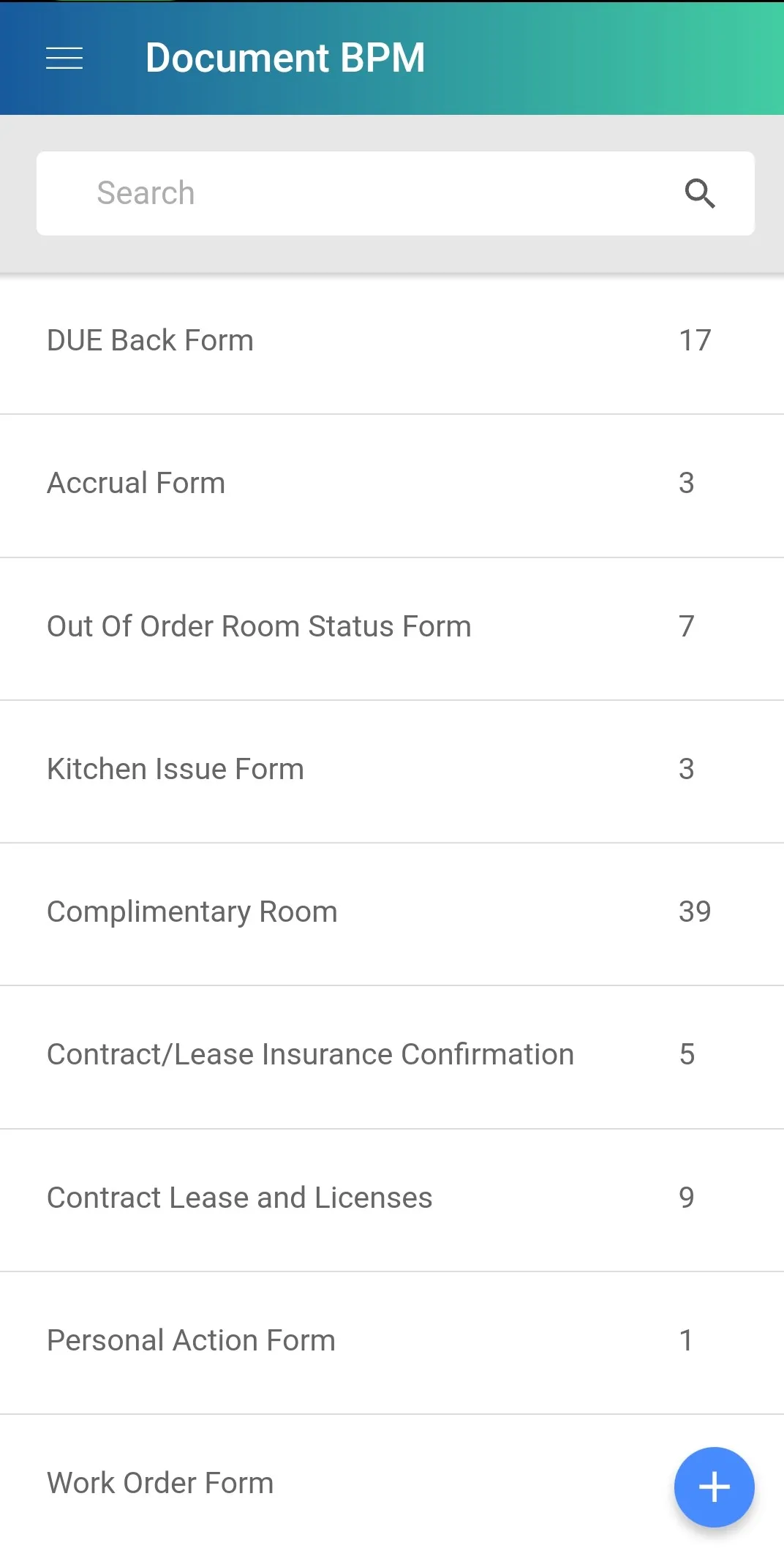This screenshot has height=1548, width=784.
Task: Click the Document BPM title
Action: point(285,58)
